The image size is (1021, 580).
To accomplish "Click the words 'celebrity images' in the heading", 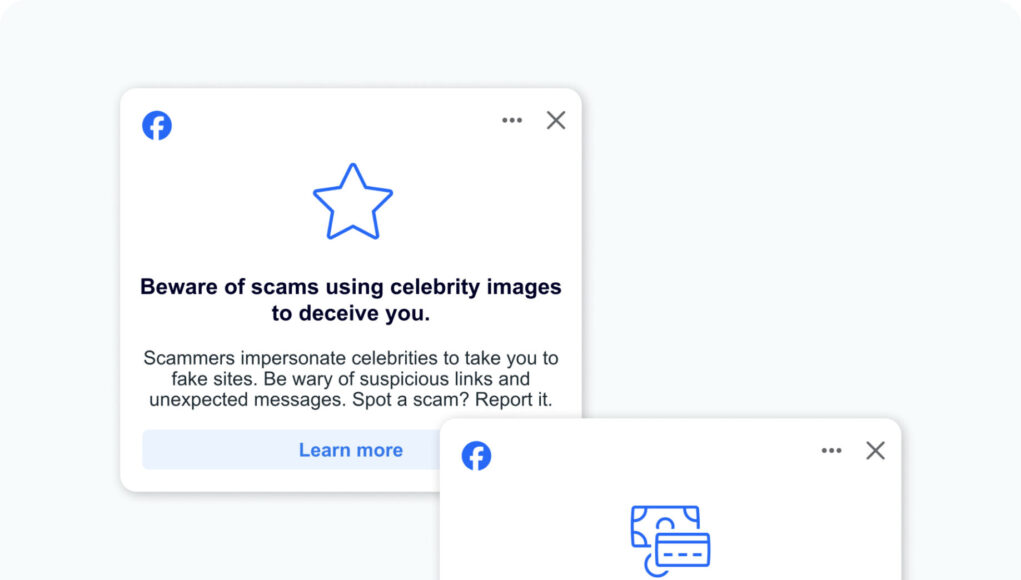I will click(x=475, y=287).
